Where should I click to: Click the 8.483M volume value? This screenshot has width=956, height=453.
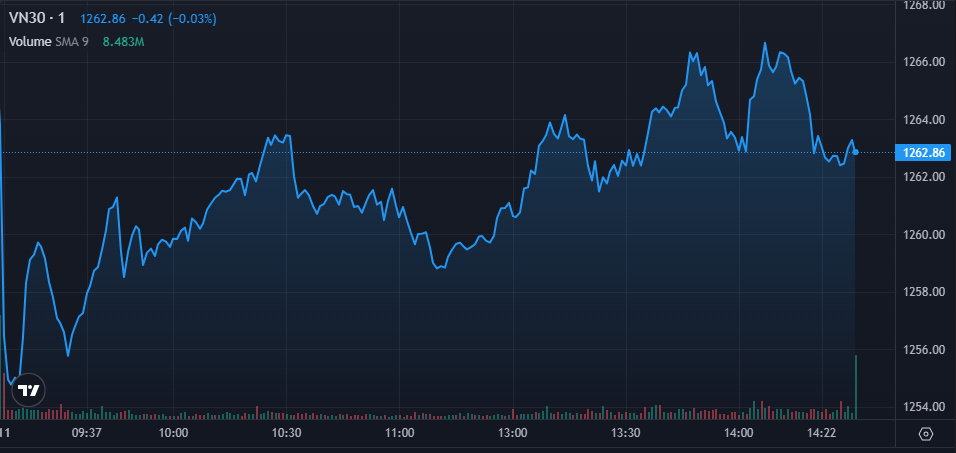pyautogui.click(x=124, y=42)
